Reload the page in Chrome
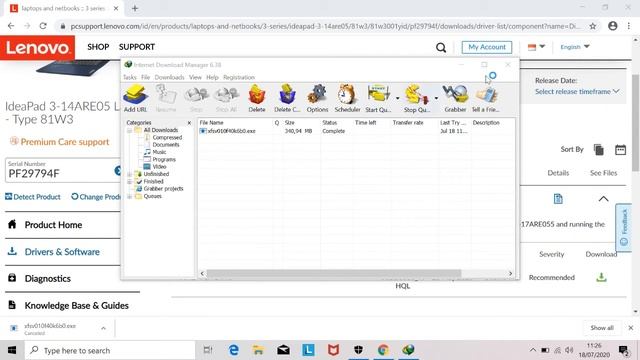 pyautogui.click(x=43, y=26)
